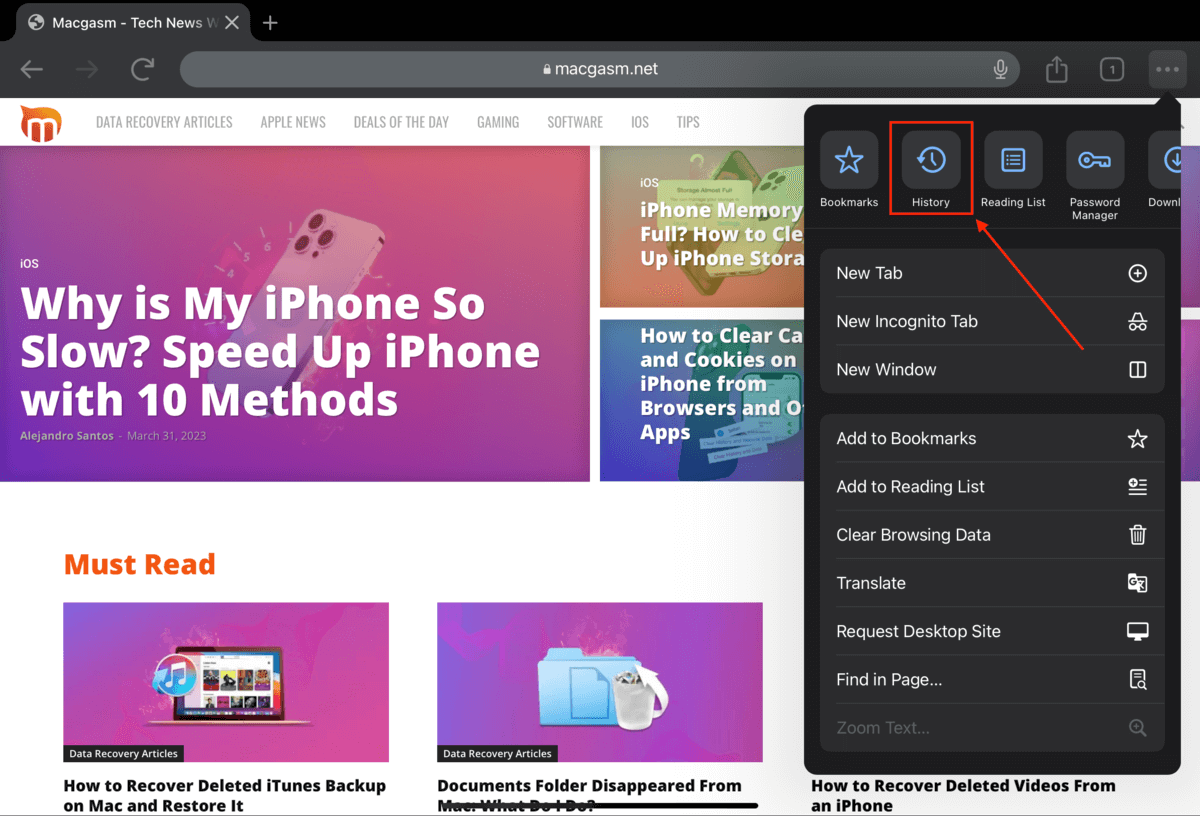1200x816 pixels.
Task: Click the back navigation arrow
Action: pyautogui.click(x=32, y=69)
